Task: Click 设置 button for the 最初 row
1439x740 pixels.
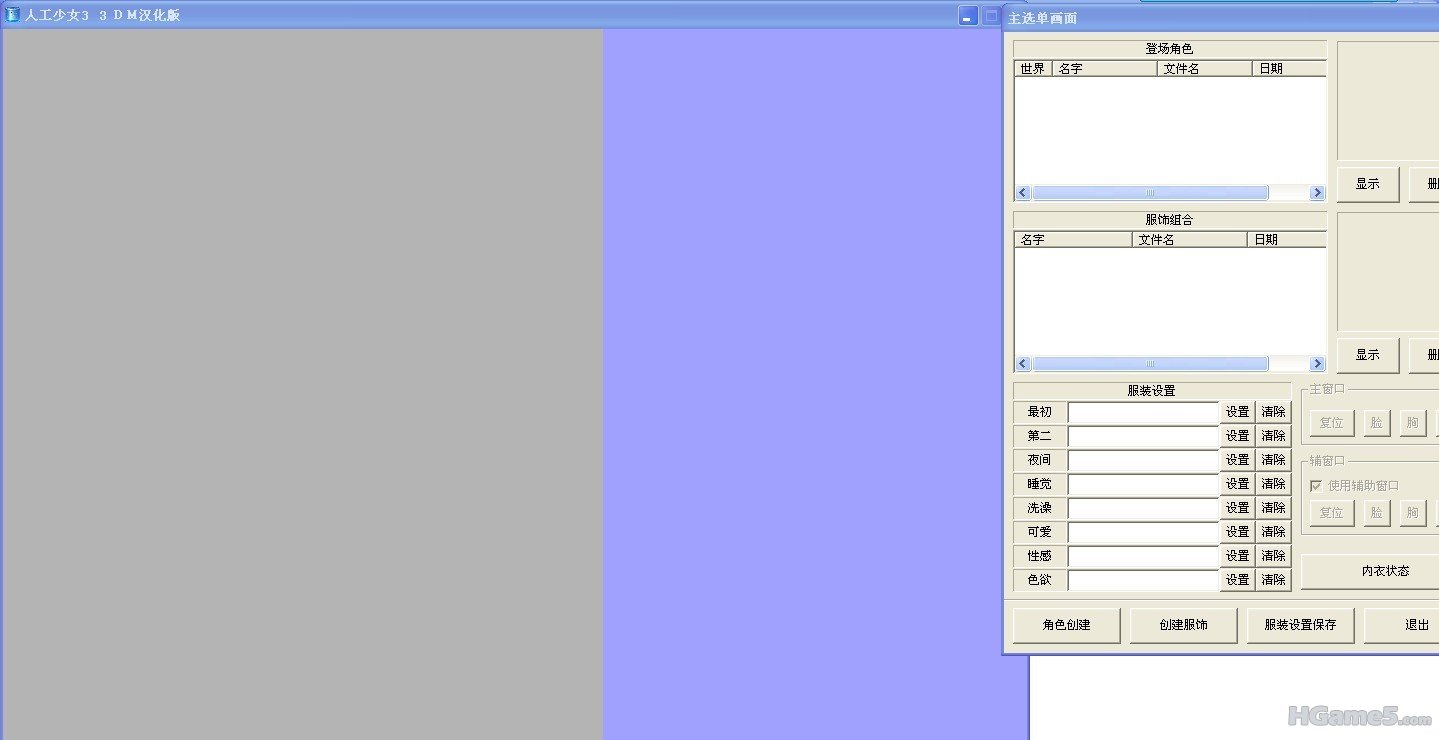Action: 1237,412
